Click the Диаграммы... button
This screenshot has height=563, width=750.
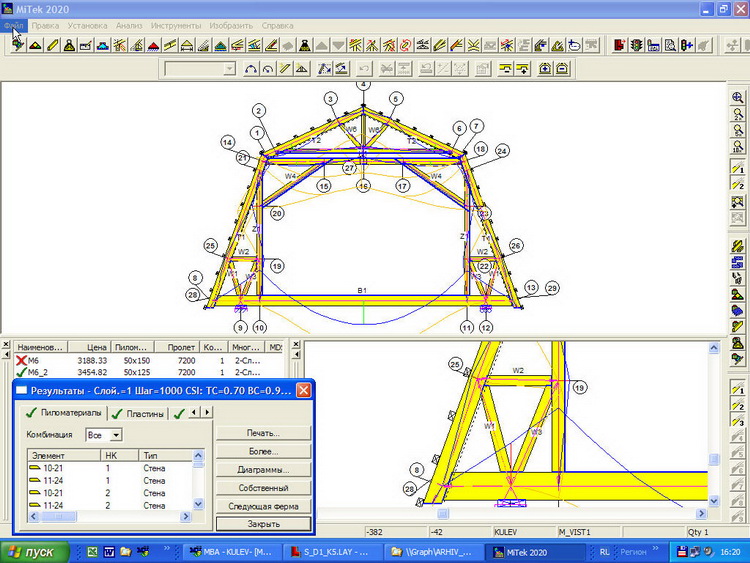pos(263,470)
